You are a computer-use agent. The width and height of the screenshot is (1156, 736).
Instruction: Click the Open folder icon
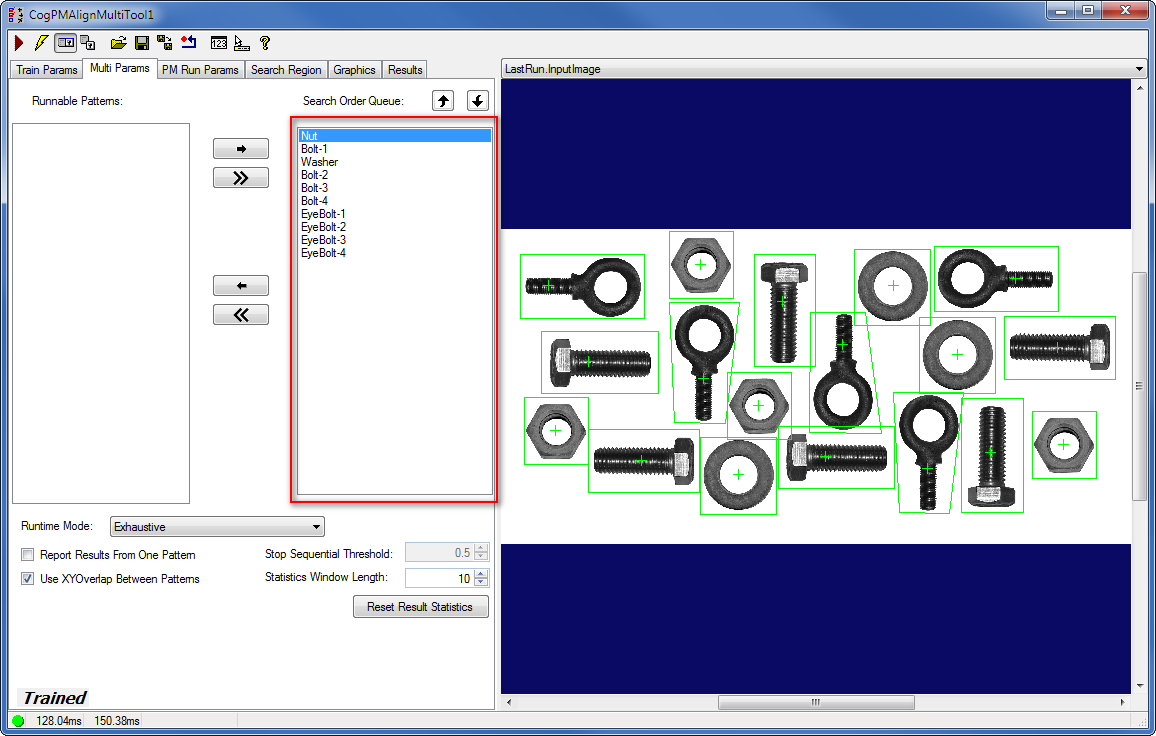118,43
